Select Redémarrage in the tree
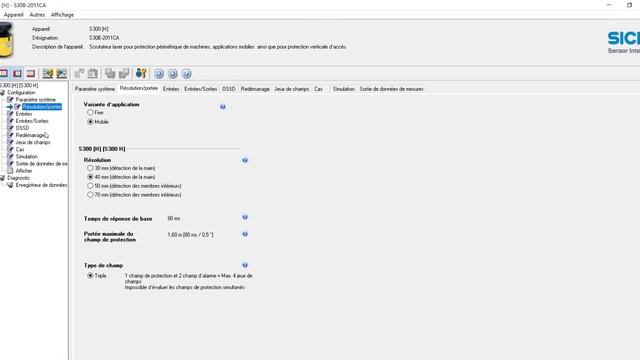This screenshot has height=360, width=640. pyautogui.click(x=30, y=135)
